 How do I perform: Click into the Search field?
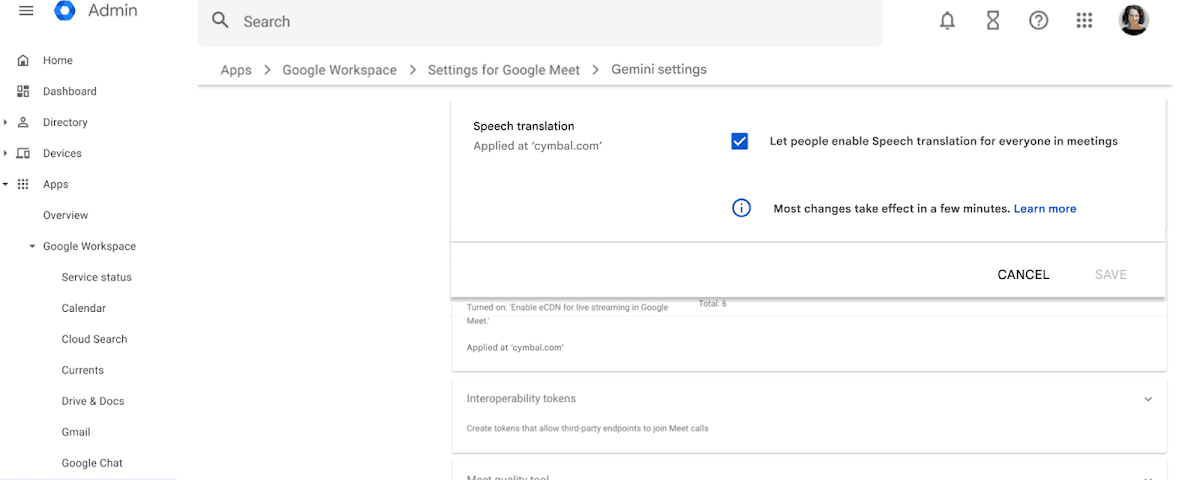(x=540, y=21)
